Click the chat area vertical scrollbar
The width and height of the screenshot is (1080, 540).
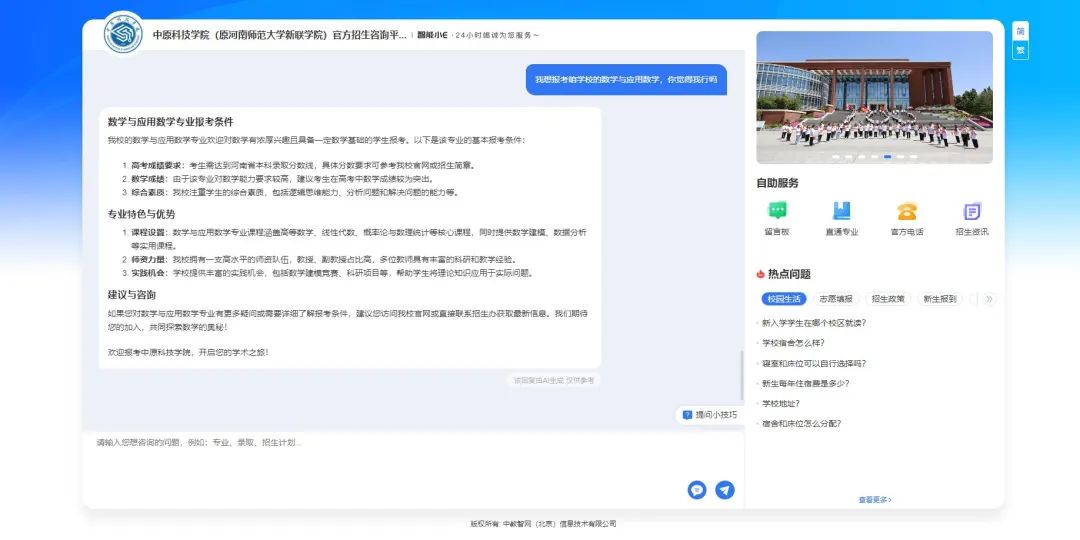(x=742, y=375)
